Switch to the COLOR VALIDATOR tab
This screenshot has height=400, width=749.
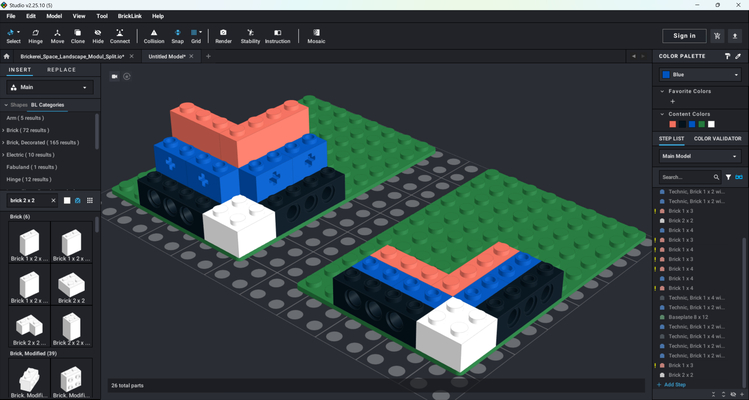(x=717, y=139)
